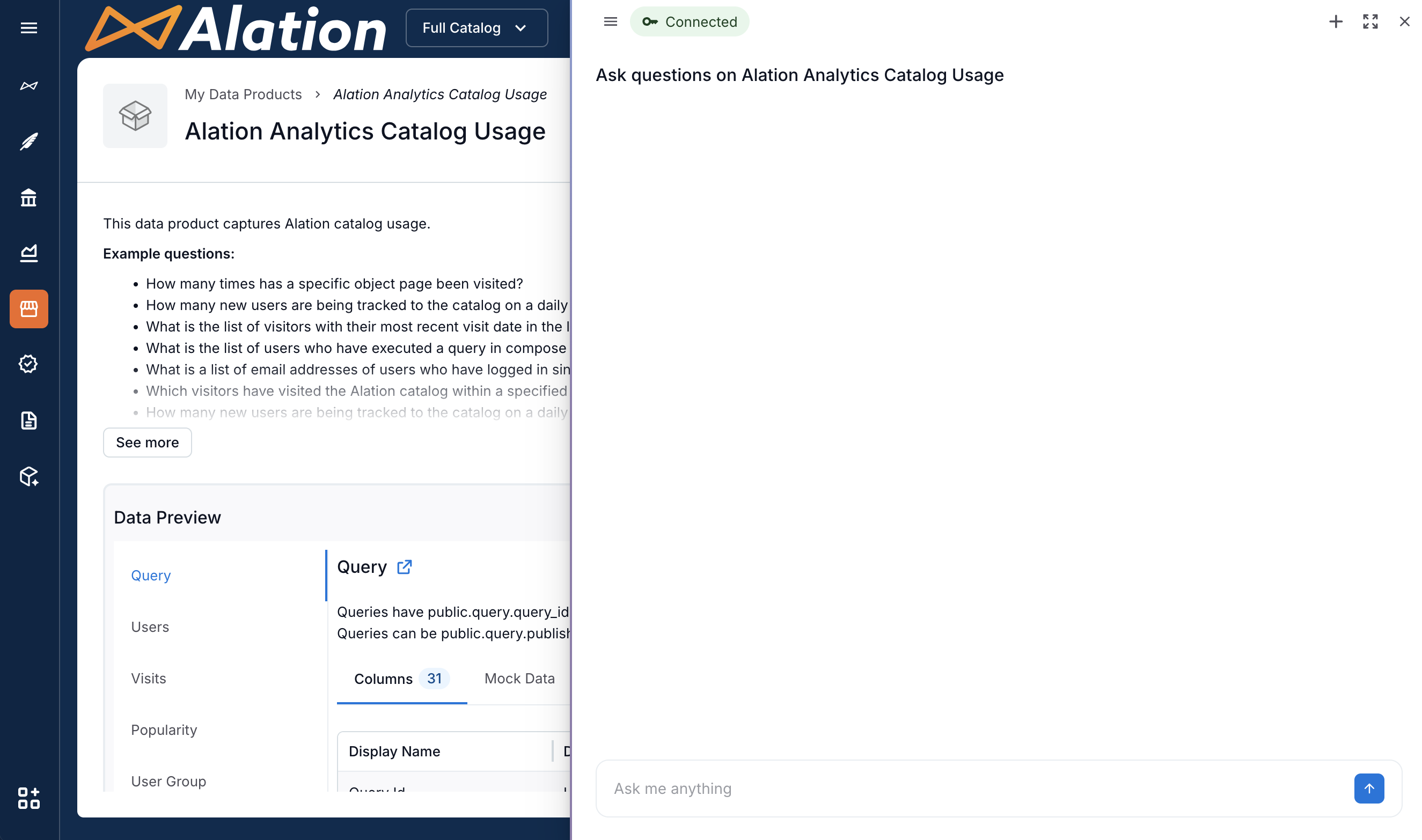The height and width of the screenshot is (840, 1422).
Task: Expand the chat panel to fullscreen
Action: coord(1370,21)
